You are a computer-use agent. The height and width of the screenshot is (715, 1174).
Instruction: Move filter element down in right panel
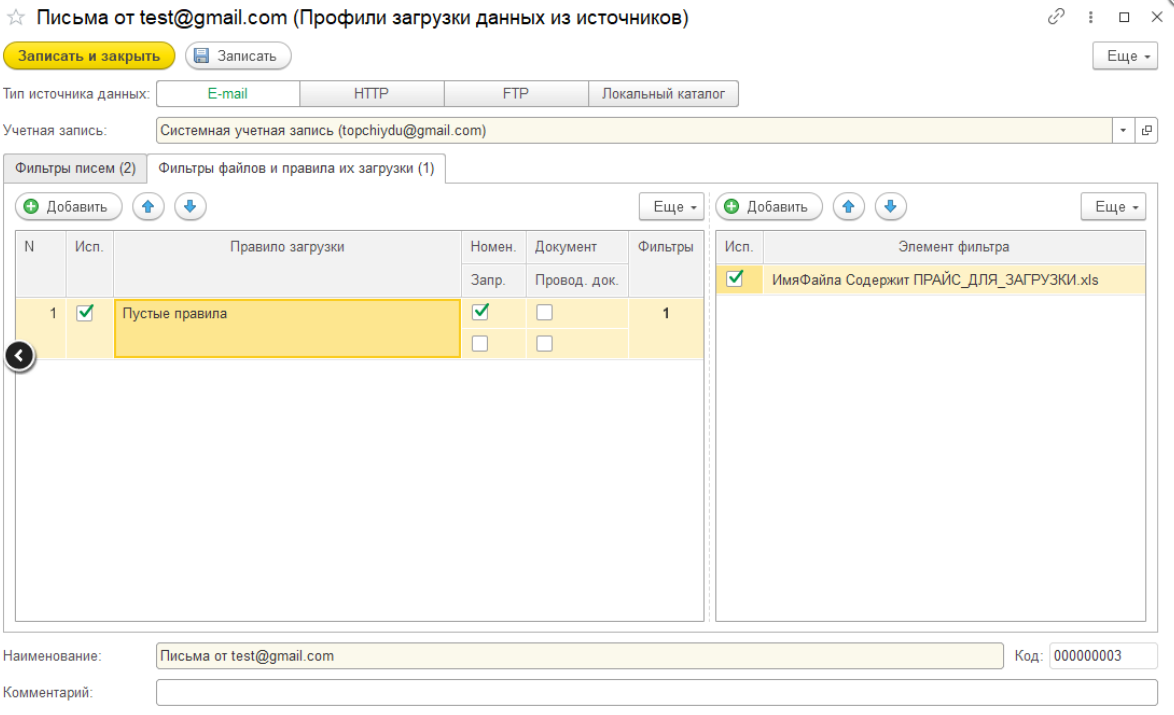(890, 207)
